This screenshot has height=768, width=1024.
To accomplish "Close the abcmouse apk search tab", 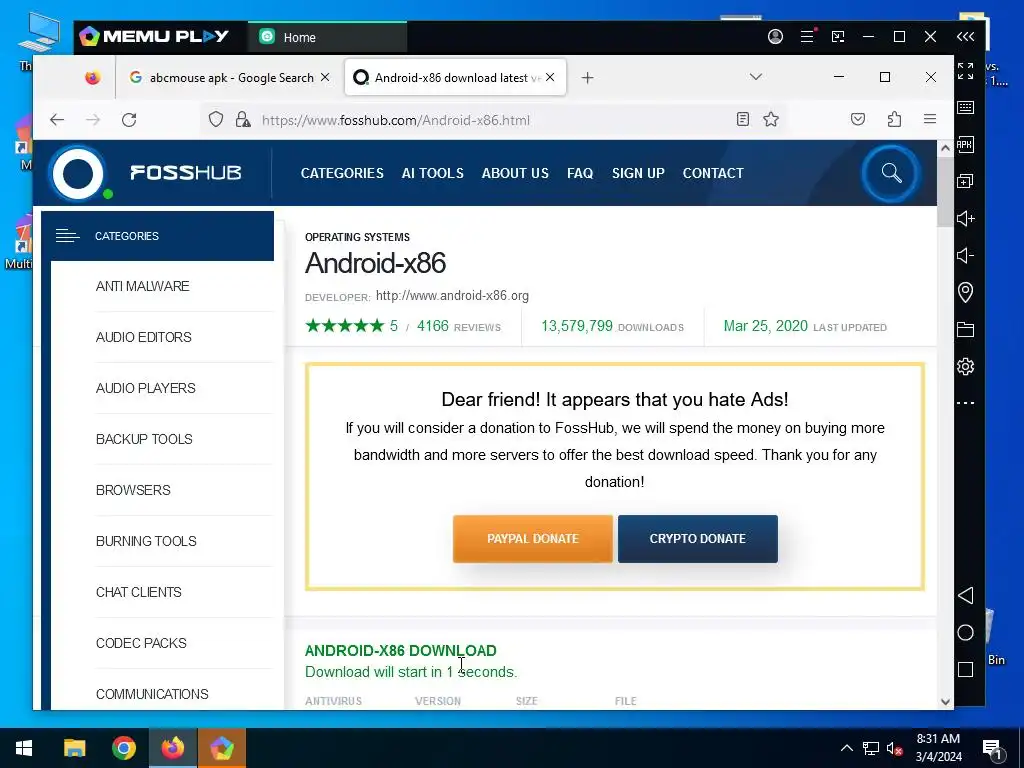I will (325, 78).
